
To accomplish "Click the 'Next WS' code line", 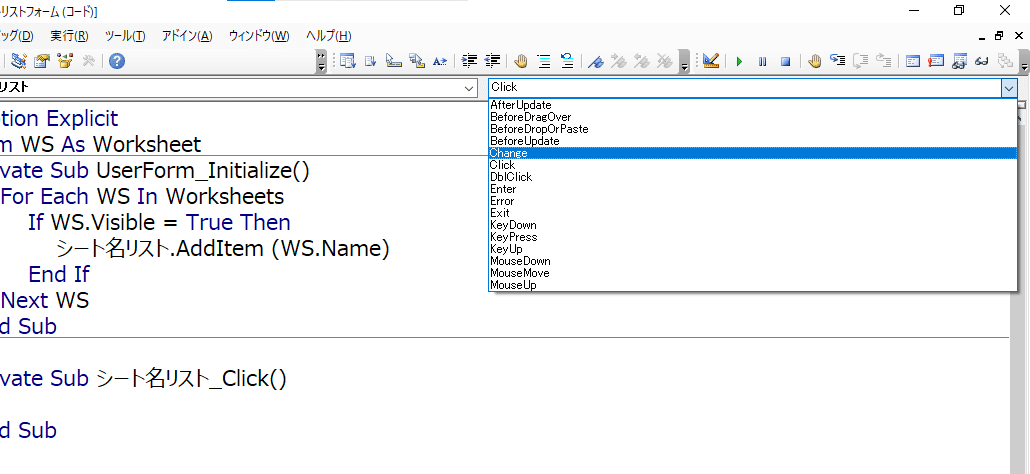I will click(45, 301).
